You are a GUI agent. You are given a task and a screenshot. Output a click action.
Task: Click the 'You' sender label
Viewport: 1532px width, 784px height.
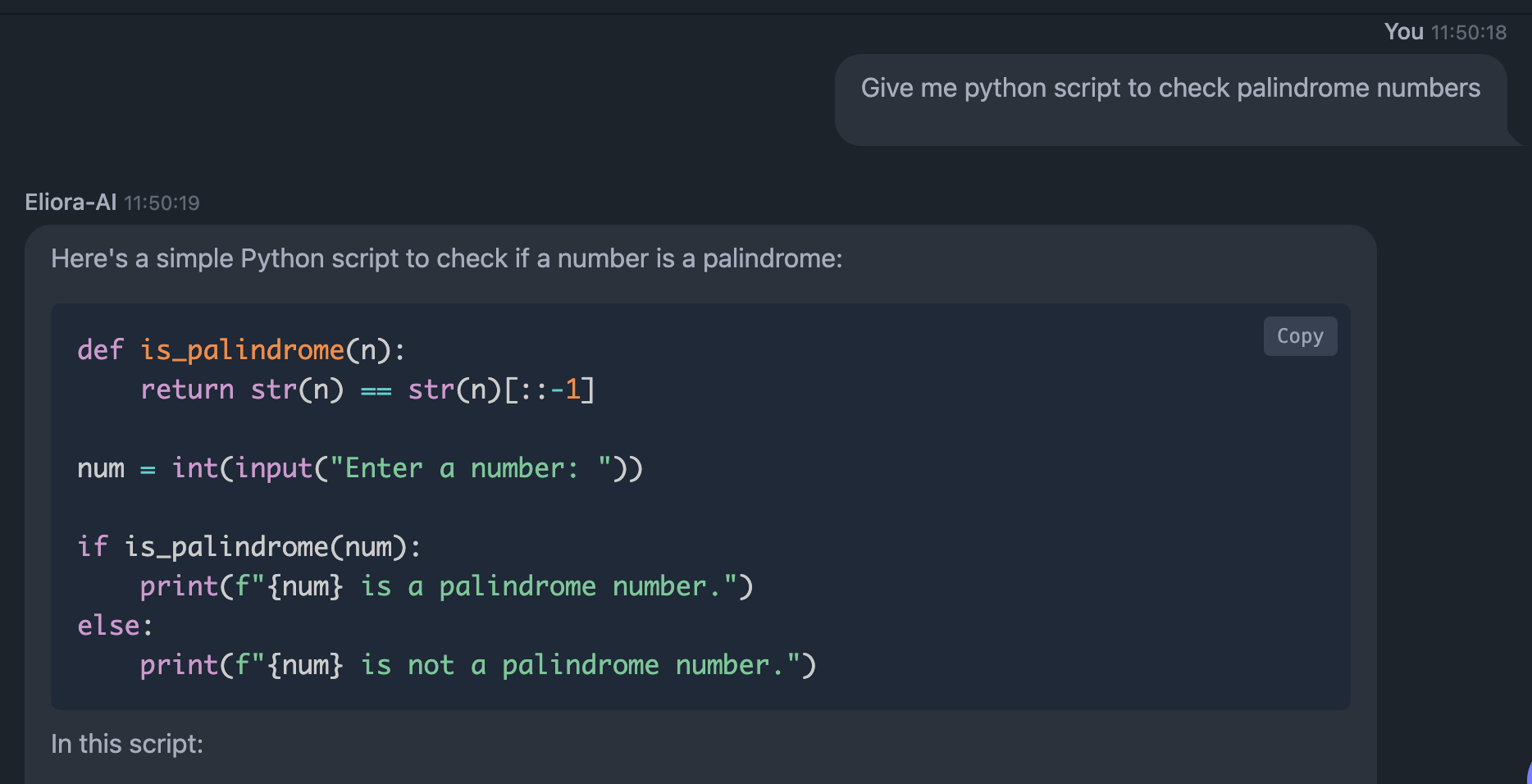pyautogui.click(x=1403, y=32)
